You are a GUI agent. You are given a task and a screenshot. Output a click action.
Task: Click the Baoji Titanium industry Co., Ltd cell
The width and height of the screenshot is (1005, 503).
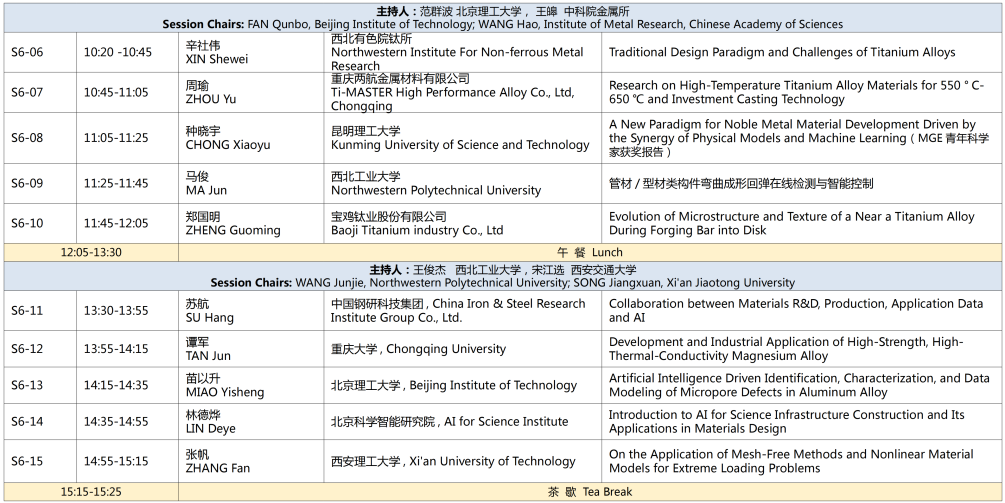click(417, 230)
